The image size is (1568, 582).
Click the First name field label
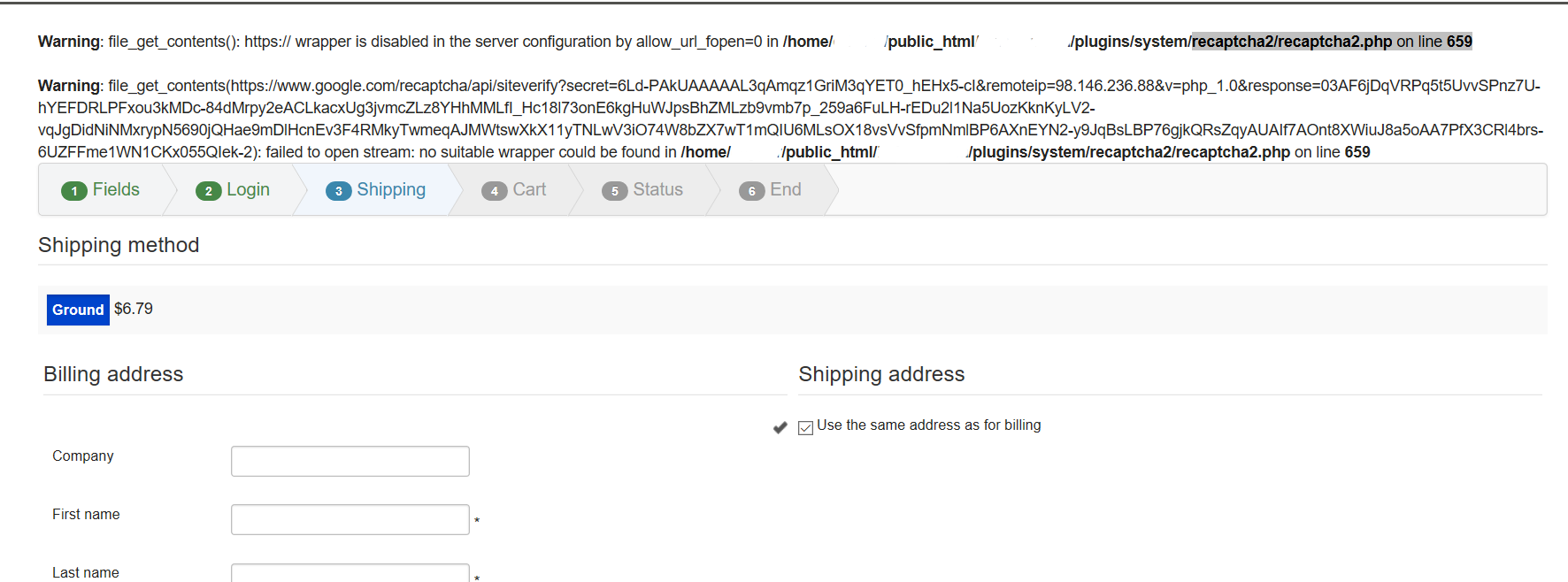86,514
